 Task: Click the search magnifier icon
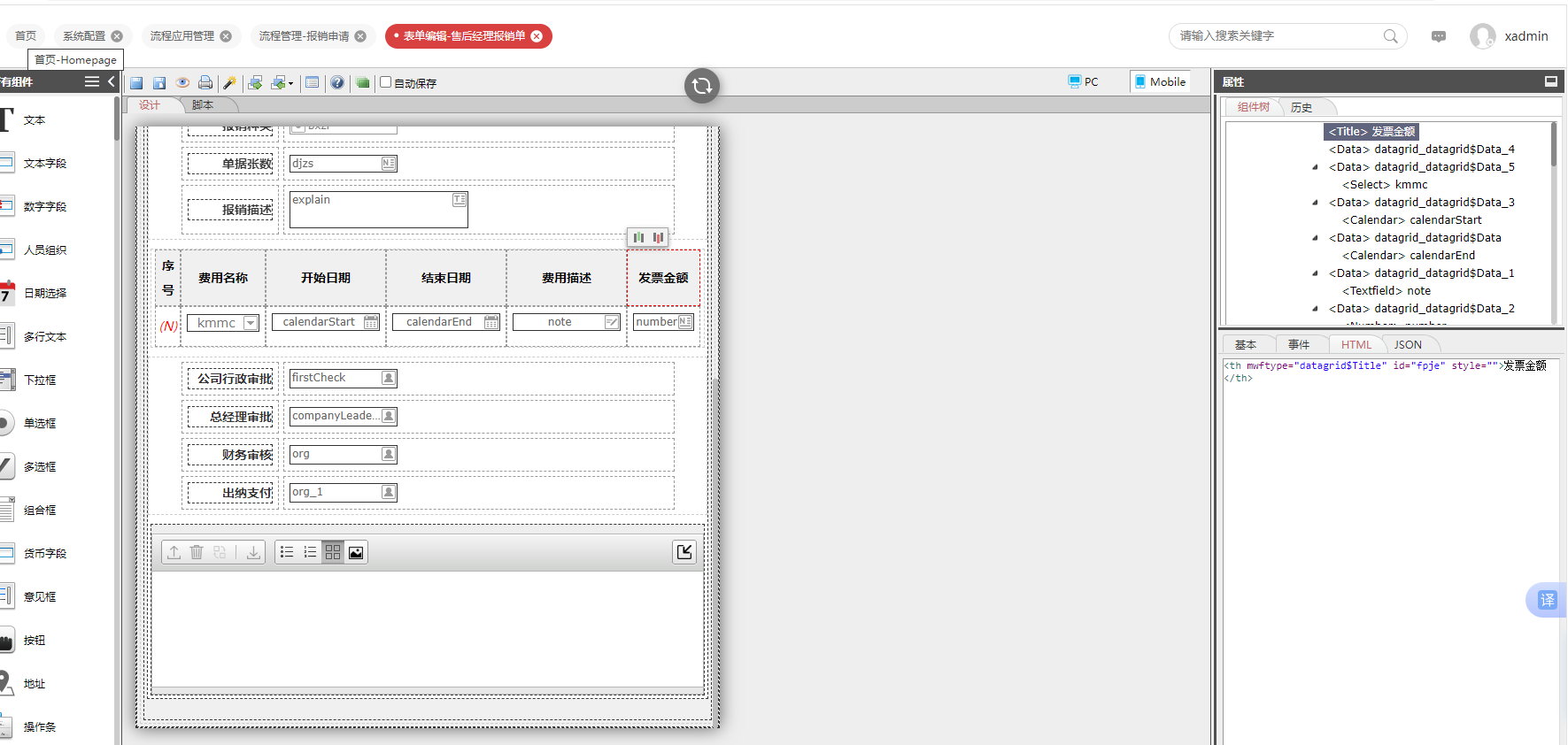(x=1391, y=36)
